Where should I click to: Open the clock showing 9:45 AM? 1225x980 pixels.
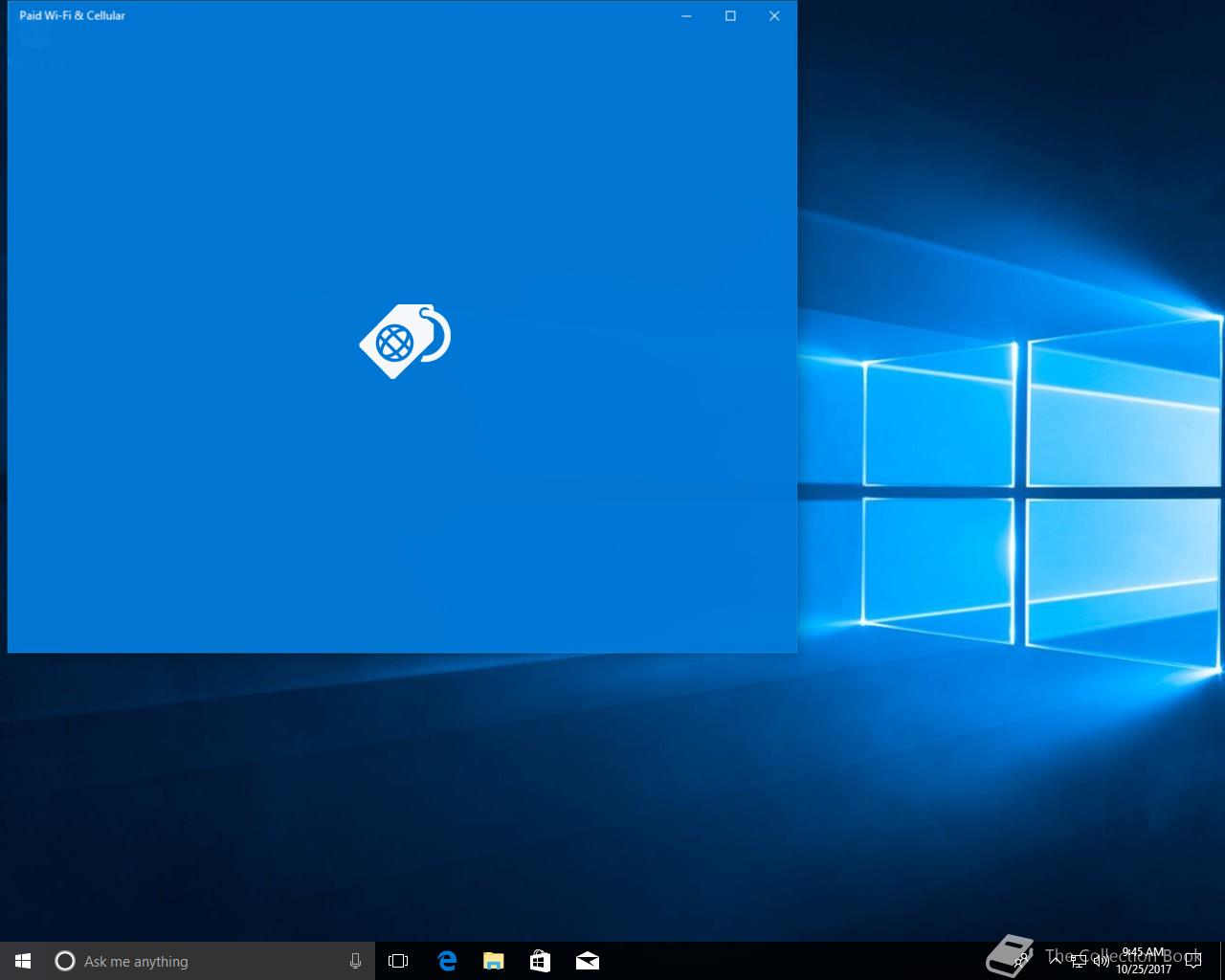pyautogui.click(x=1144, y=961)
